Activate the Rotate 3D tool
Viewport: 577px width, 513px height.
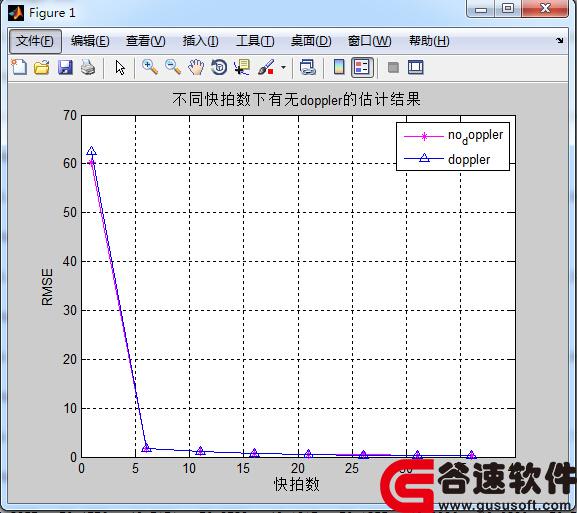pyautogui.click(x=219, y=67)
